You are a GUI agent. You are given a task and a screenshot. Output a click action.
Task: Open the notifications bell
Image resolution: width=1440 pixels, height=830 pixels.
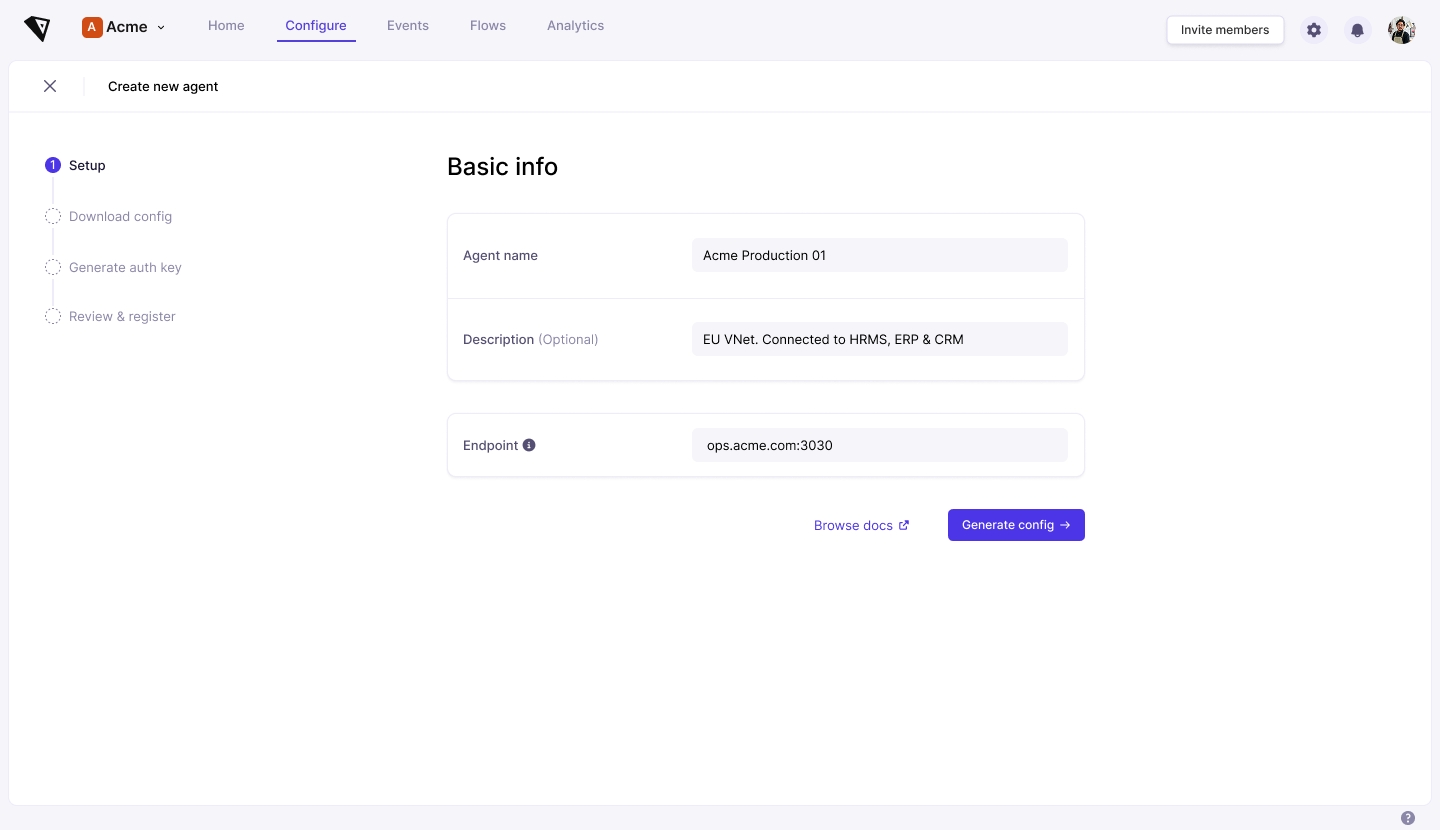[x=1357, y=30]
